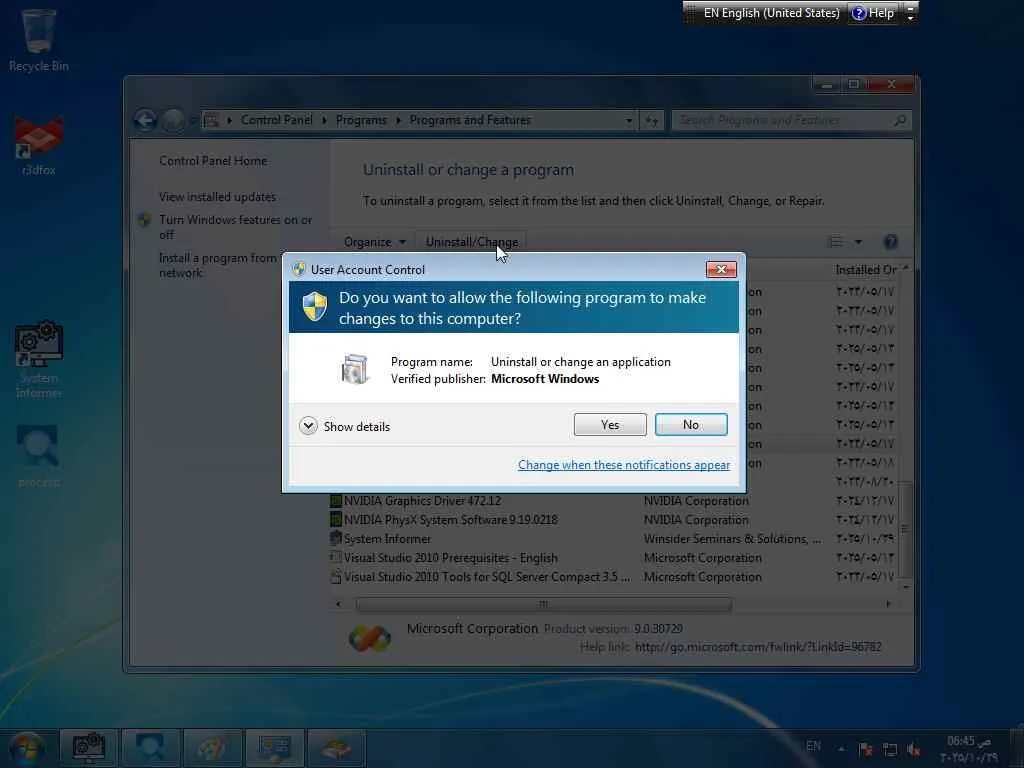
Task: Click Winsider Seminars & Solutions publisher cell
Action: tap(732, 539)
